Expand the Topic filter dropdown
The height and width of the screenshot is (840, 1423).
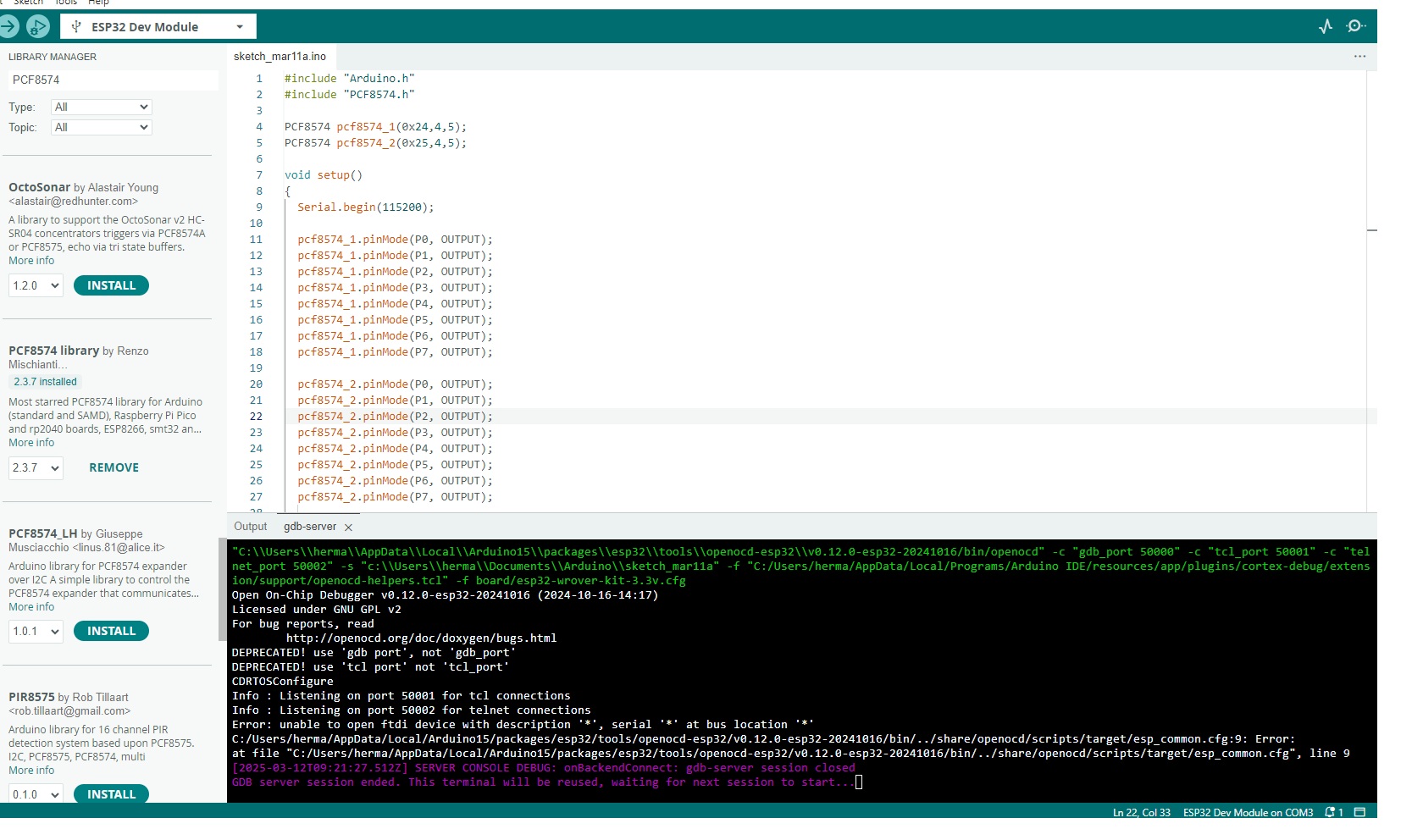(x=101, y=128)
